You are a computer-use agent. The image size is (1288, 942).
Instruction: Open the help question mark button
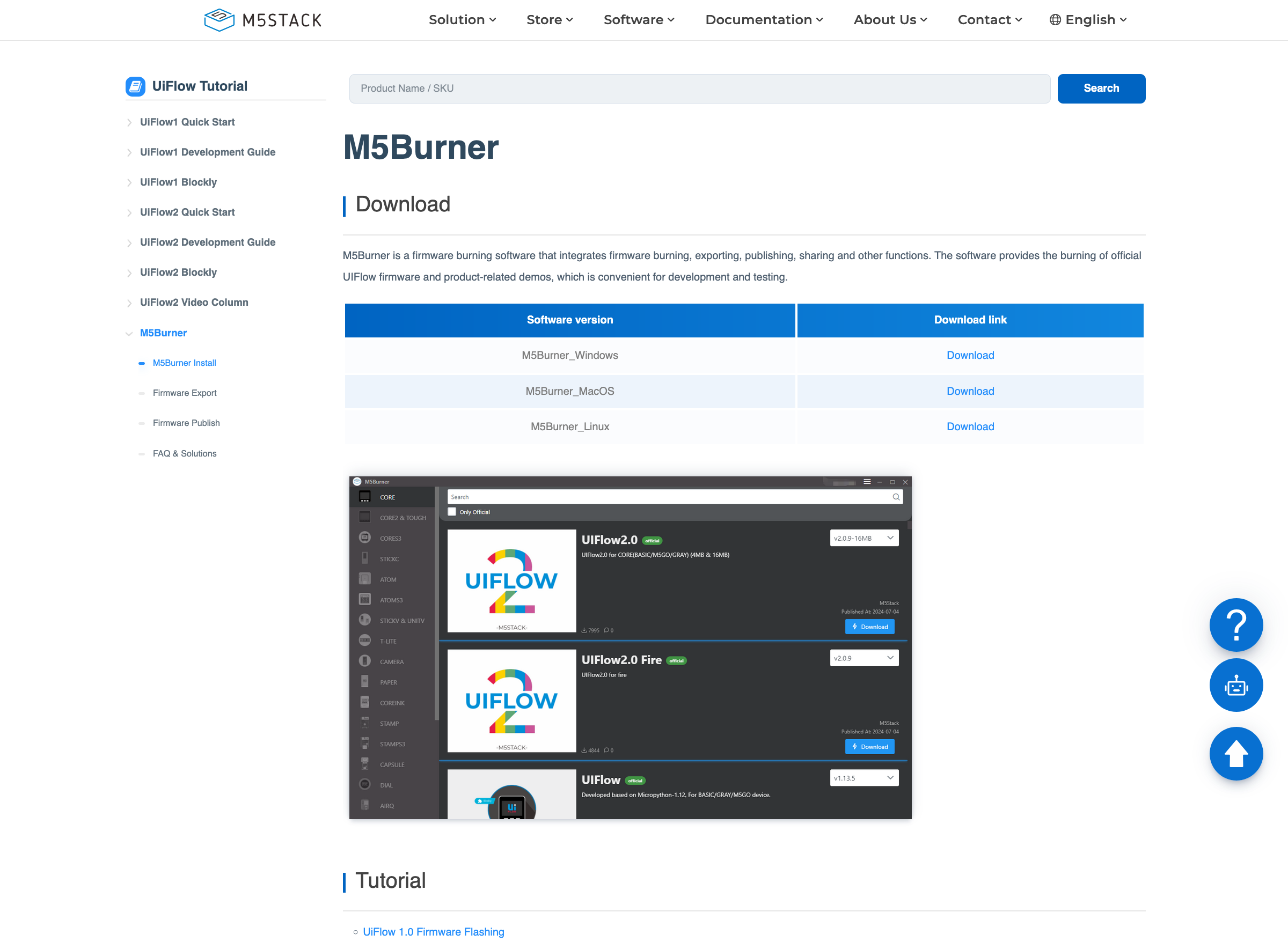coord(1235,624)
